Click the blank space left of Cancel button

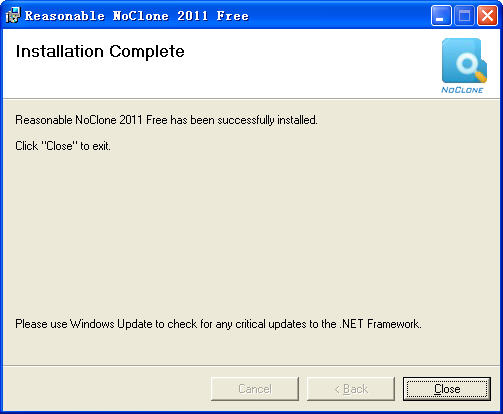click(107, 389)
